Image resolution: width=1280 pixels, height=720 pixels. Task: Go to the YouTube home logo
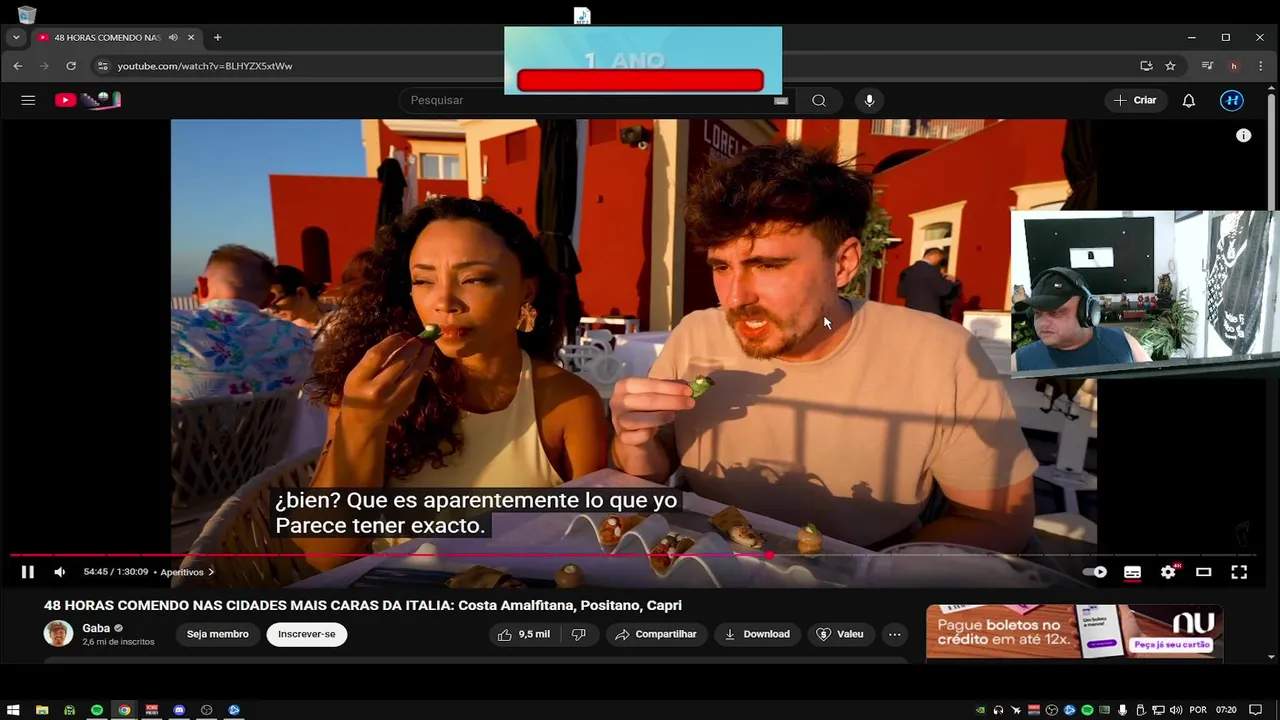pos(88,100)
